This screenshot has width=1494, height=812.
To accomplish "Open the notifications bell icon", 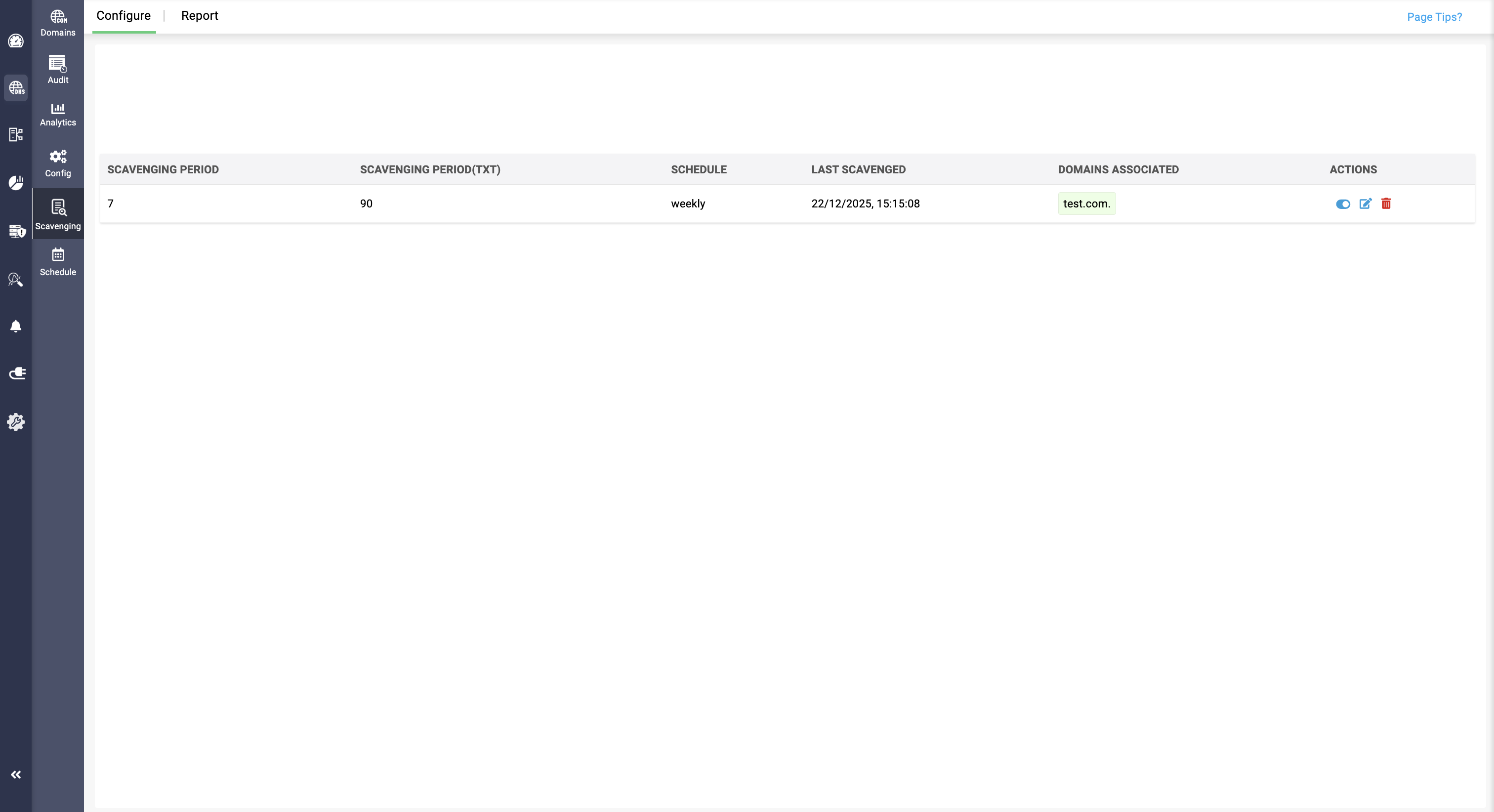I will 16,326.
